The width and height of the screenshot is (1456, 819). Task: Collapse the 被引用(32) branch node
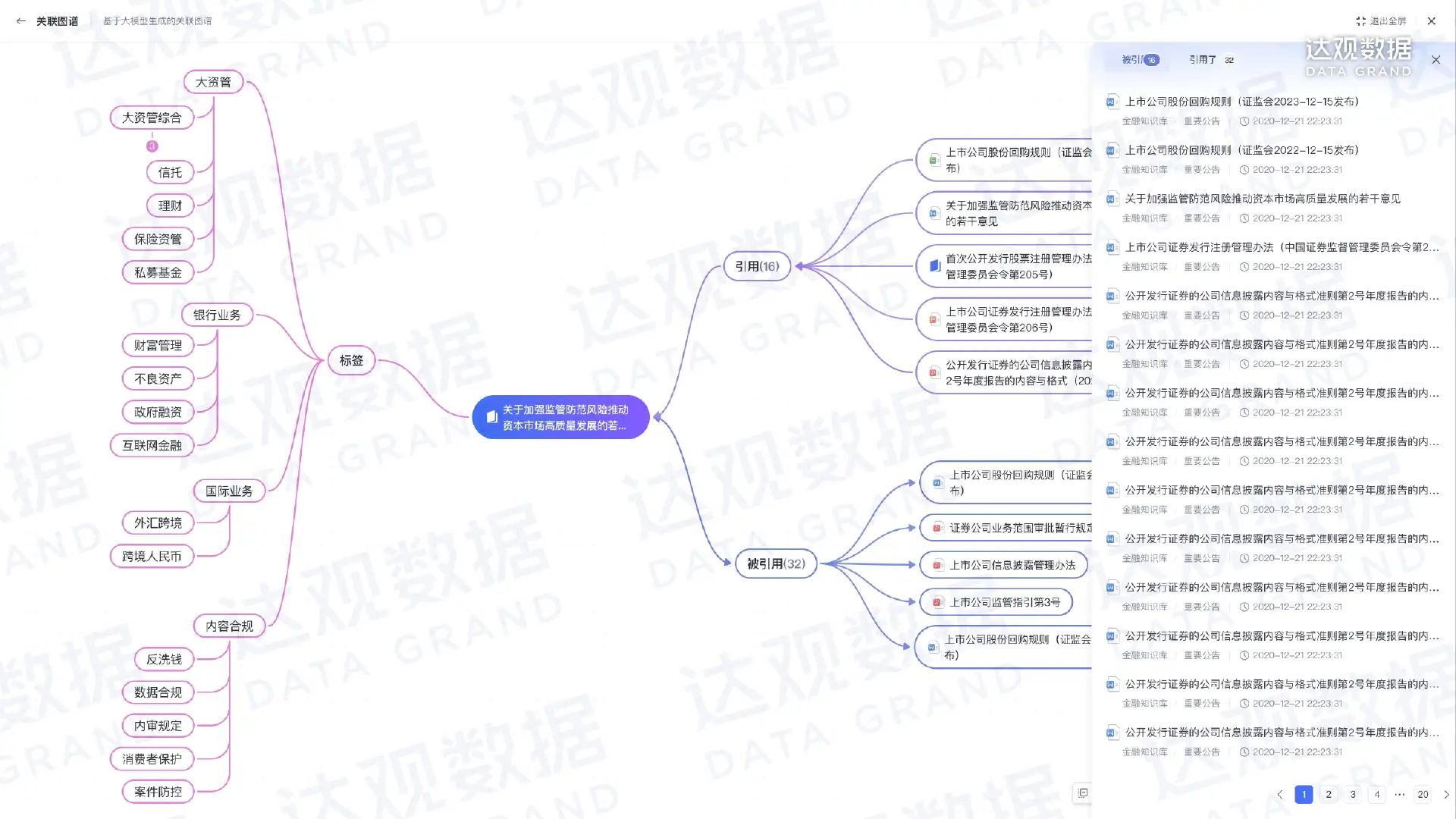tap(776, 564)
